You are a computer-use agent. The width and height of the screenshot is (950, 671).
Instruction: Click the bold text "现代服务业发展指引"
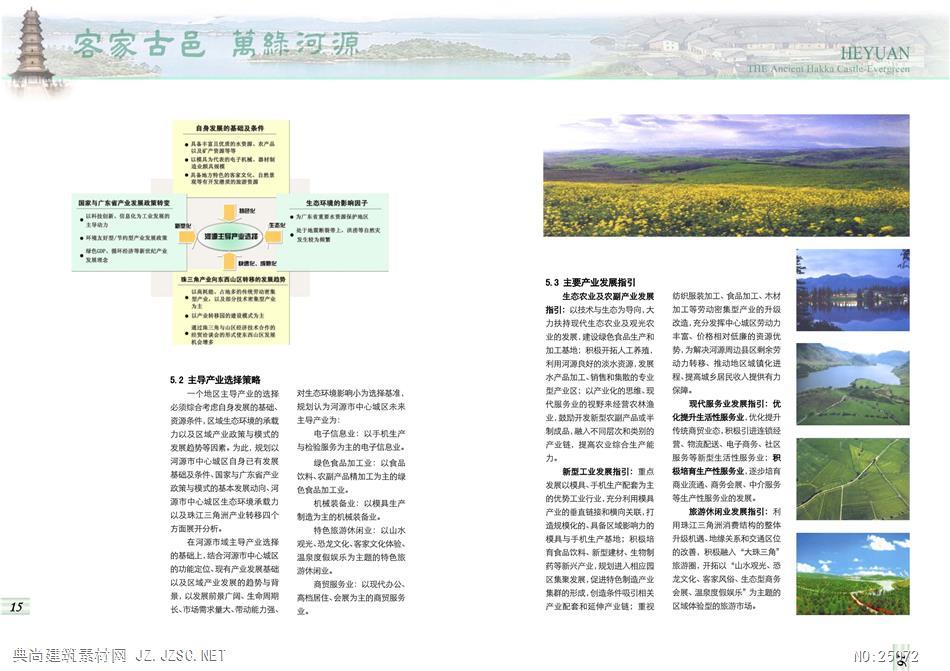click(727, 403)
